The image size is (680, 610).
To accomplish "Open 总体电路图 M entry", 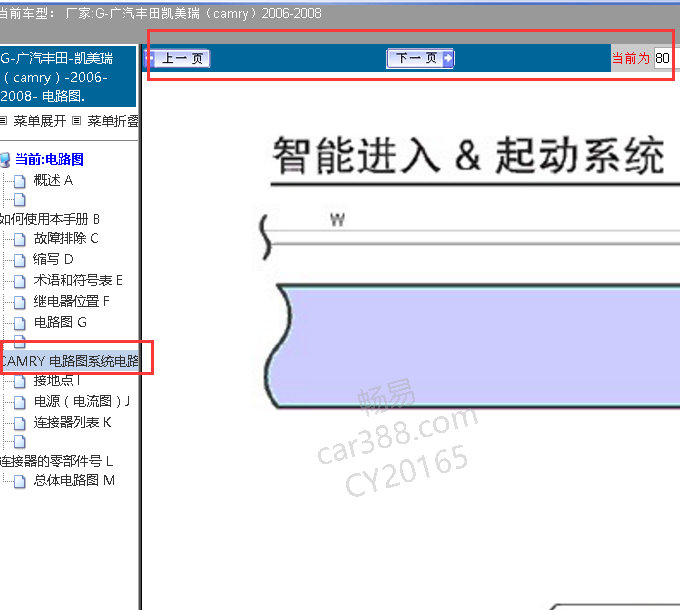I will [x=74, y=480].
